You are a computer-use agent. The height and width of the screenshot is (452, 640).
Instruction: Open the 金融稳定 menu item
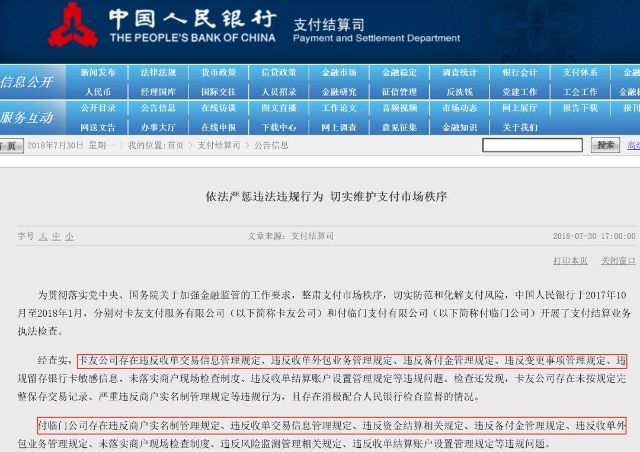(400, 73)
